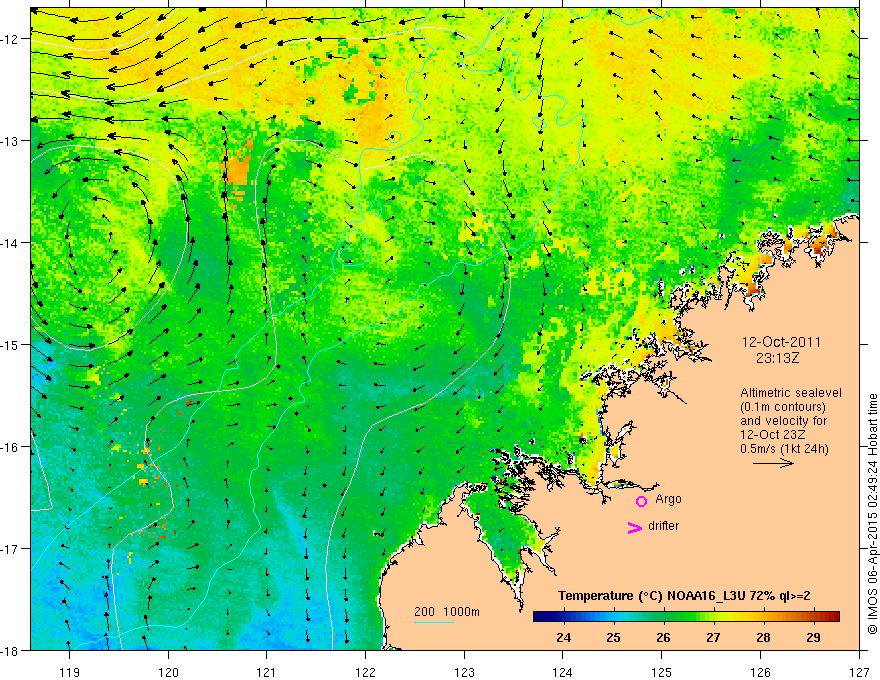Click the 12-Oct-2011 date label
The width and height of the screenshot is (880, 680).
(781, 342)
